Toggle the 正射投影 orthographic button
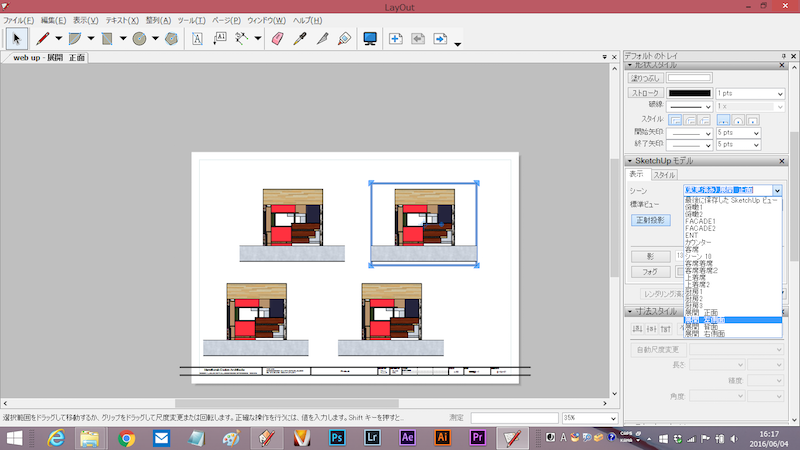The image size is (800, 450). (x=650, y=219)
